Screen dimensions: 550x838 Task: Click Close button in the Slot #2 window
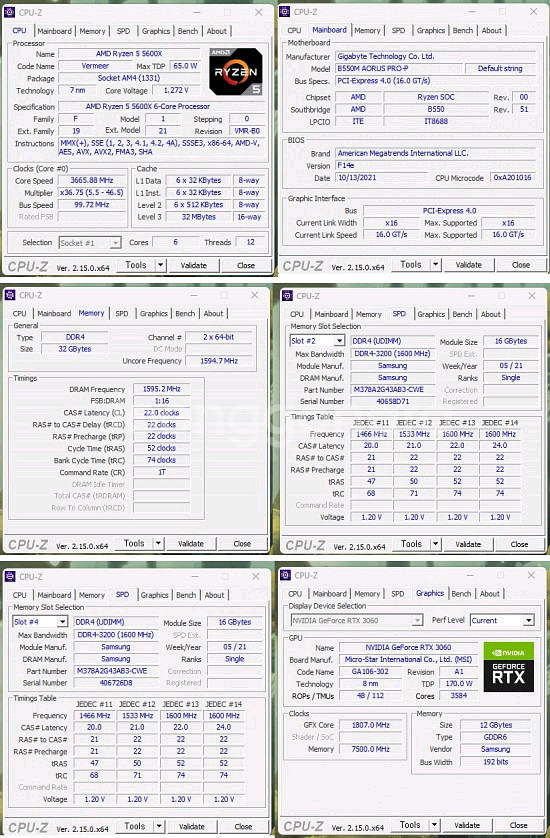coord(519,544)
